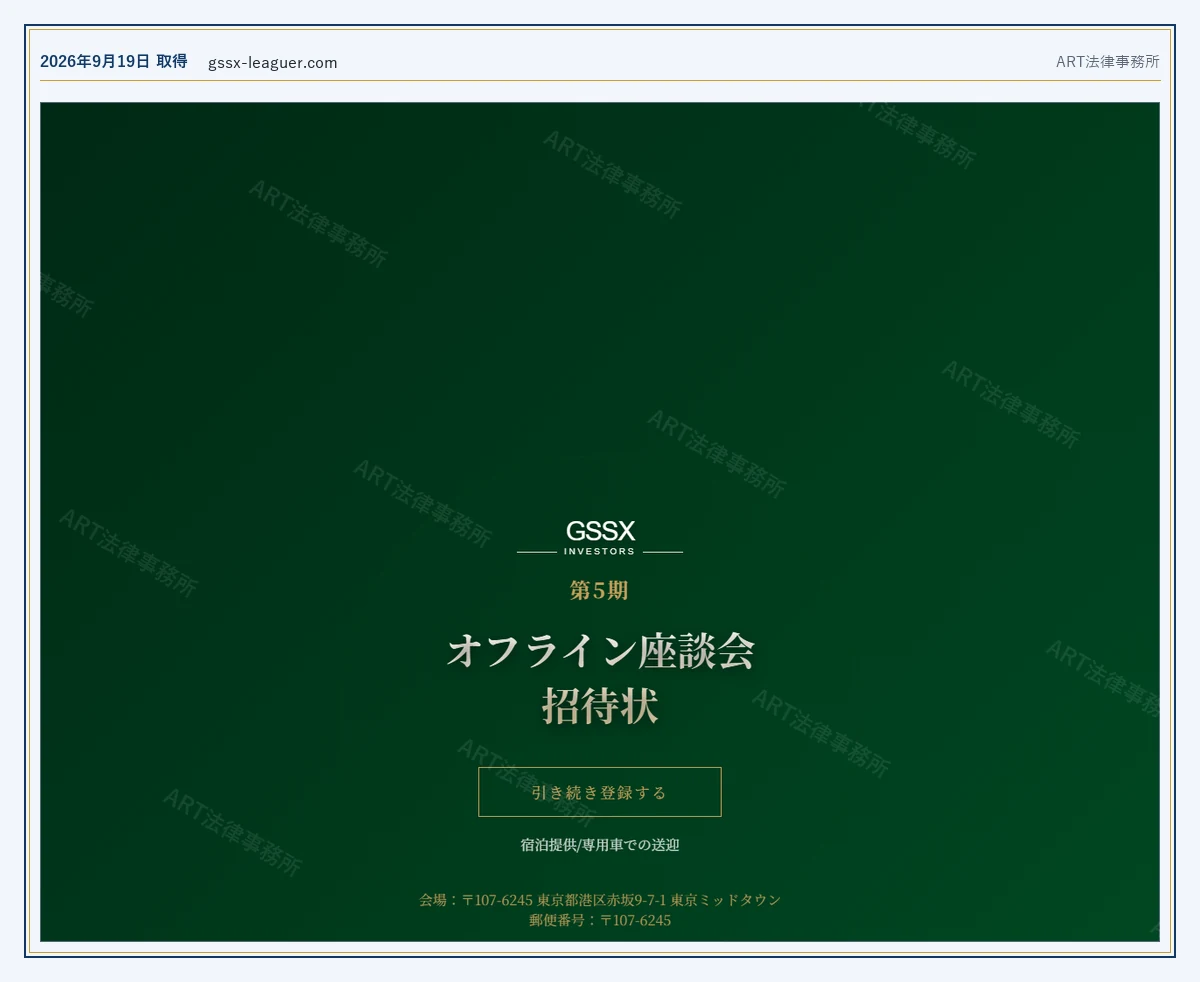Click the 宿泊提供/専用車での送迎 text

600,845
